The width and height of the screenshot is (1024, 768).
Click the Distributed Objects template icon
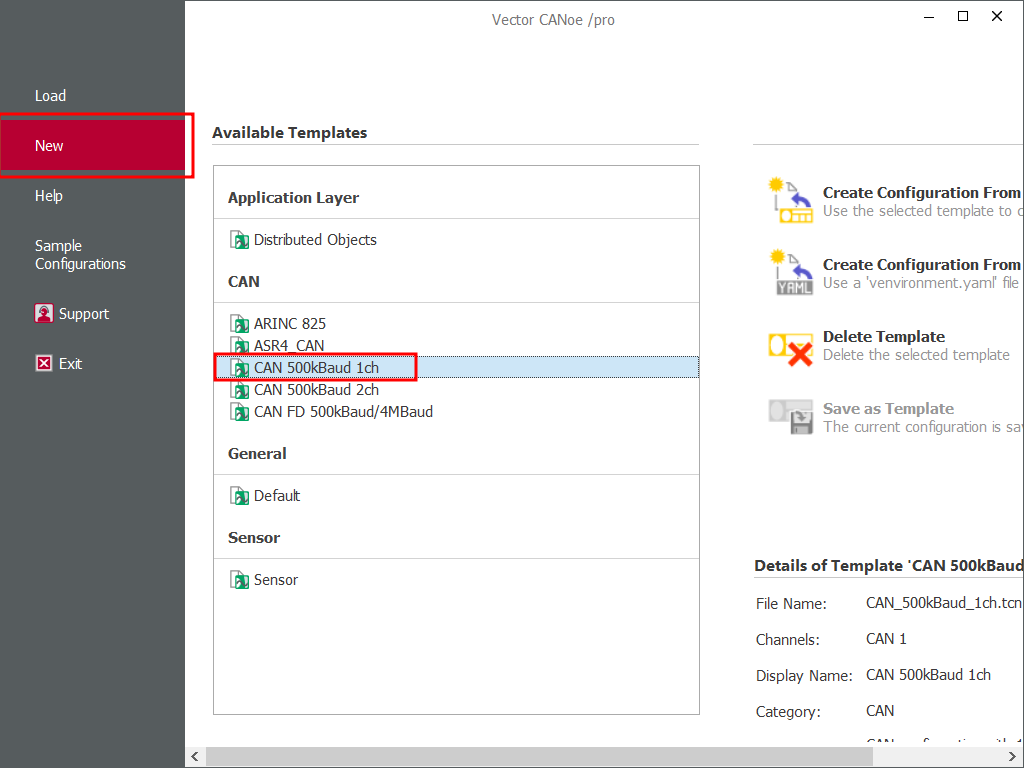pos(240,240)
